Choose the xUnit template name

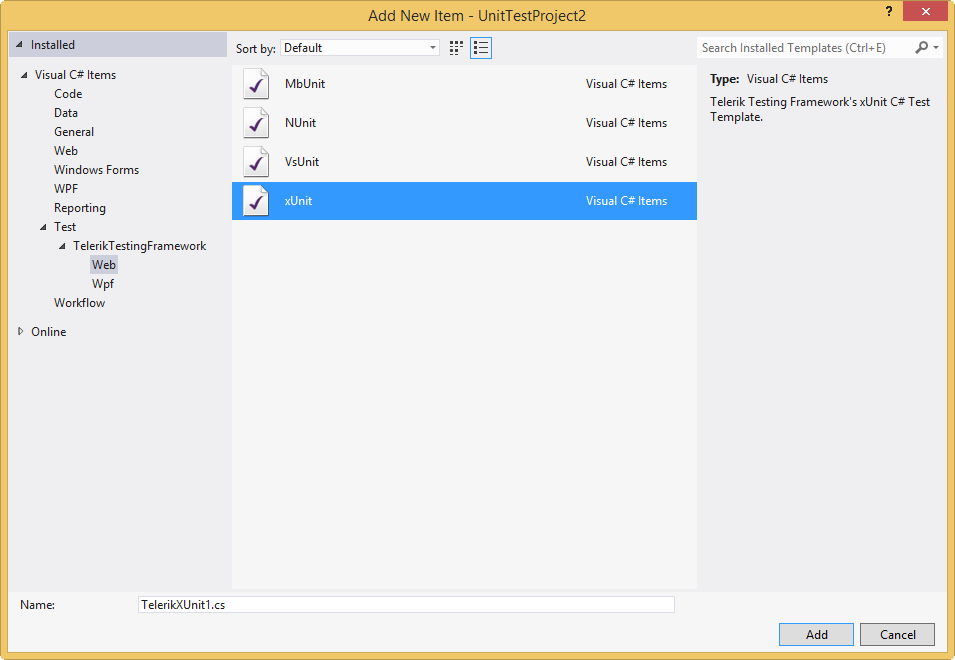(298, 201)
